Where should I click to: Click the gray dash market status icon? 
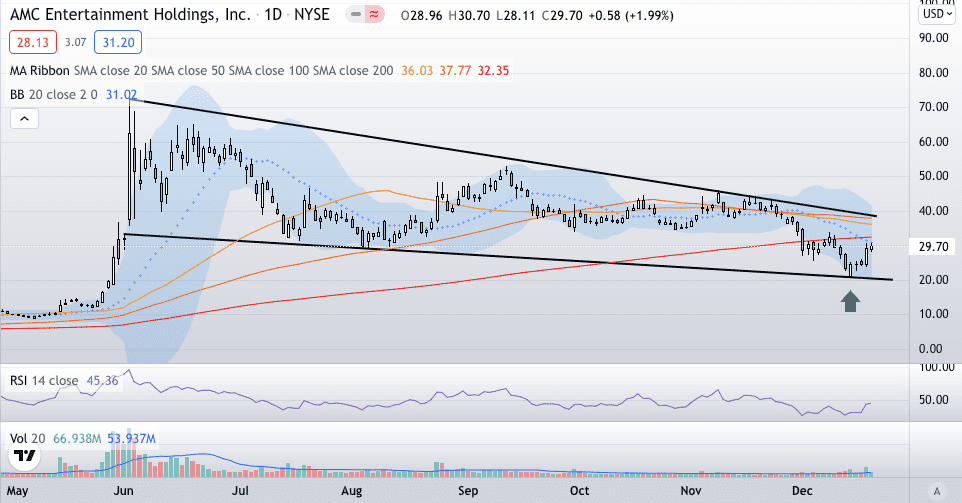click(x=355, y=15)
